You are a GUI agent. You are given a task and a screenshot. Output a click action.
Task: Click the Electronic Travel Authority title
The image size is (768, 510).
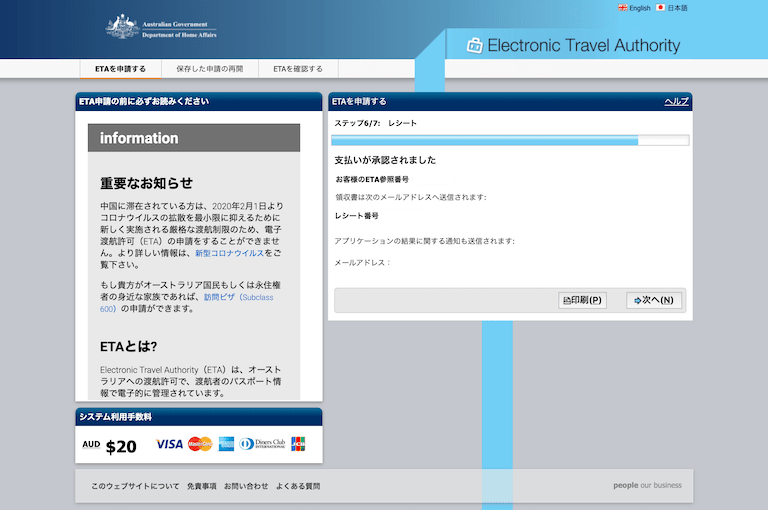tap(583, 46)
